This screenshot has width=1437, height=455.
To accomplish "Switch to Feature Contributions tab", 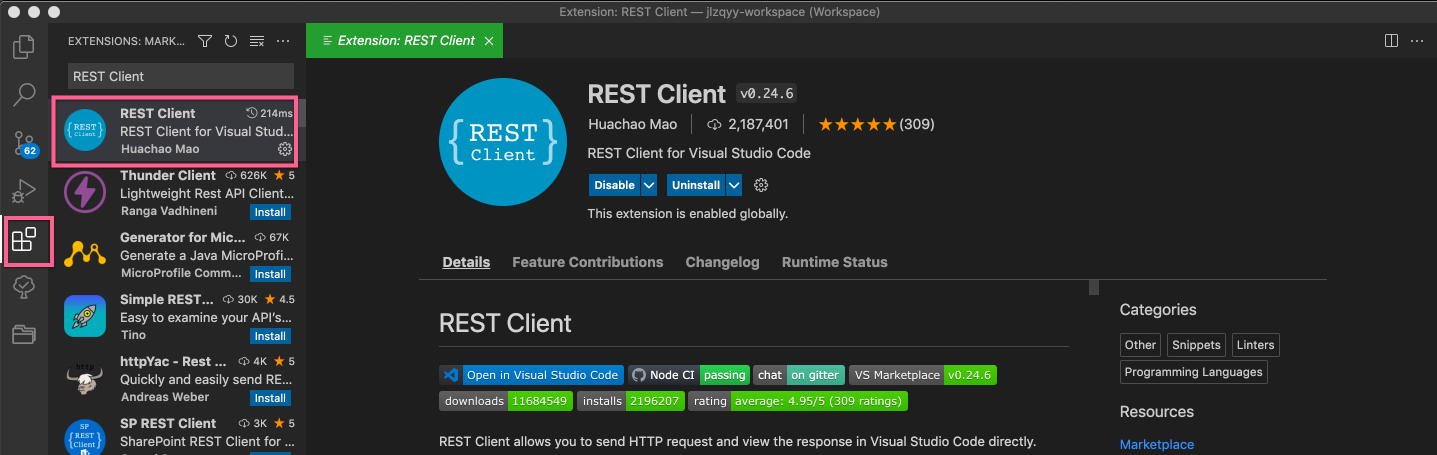I will coord(587,262).
